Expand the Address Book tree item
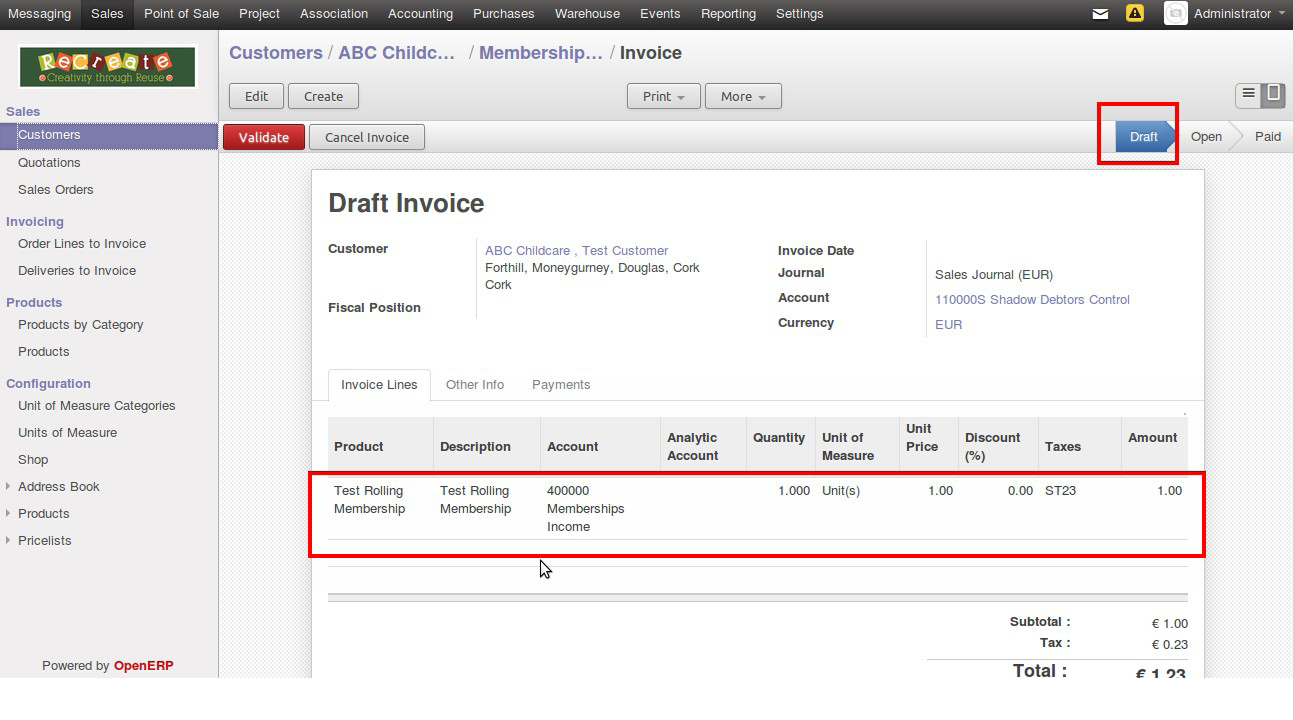This screenshot has height=720, width=1293. coord(9,487)
